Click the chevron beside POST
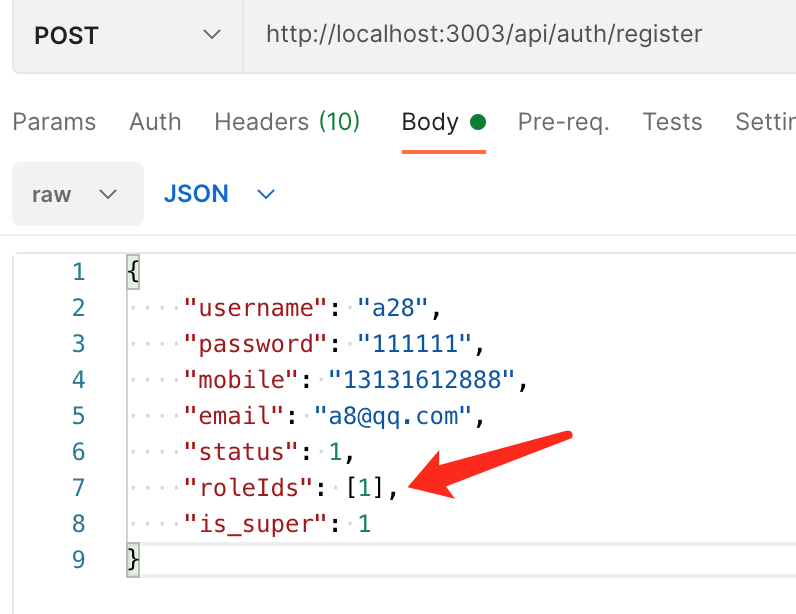This screenshot has height=614, width=796. (x=212, y=35)
